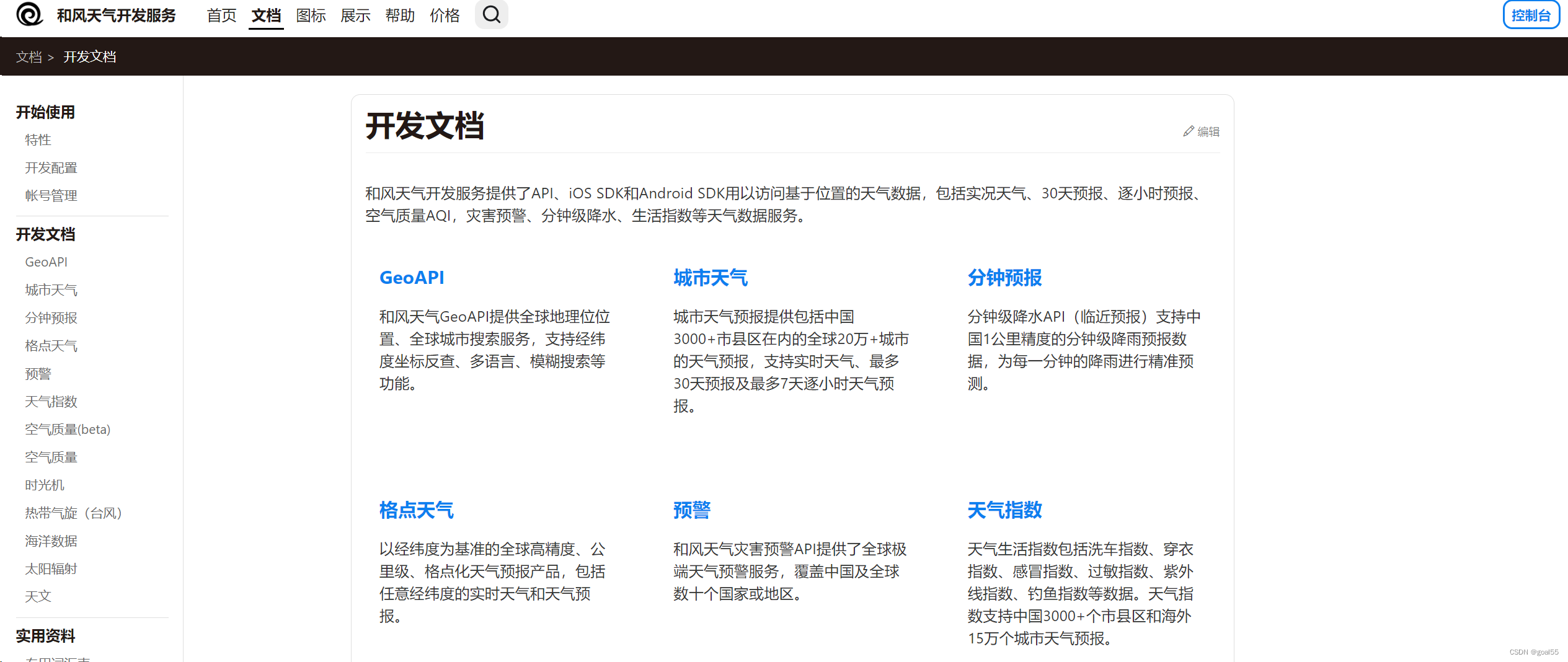Screen dimensions: 1568x662
Task: Open the 预警 card heading link
Action: 692,510
